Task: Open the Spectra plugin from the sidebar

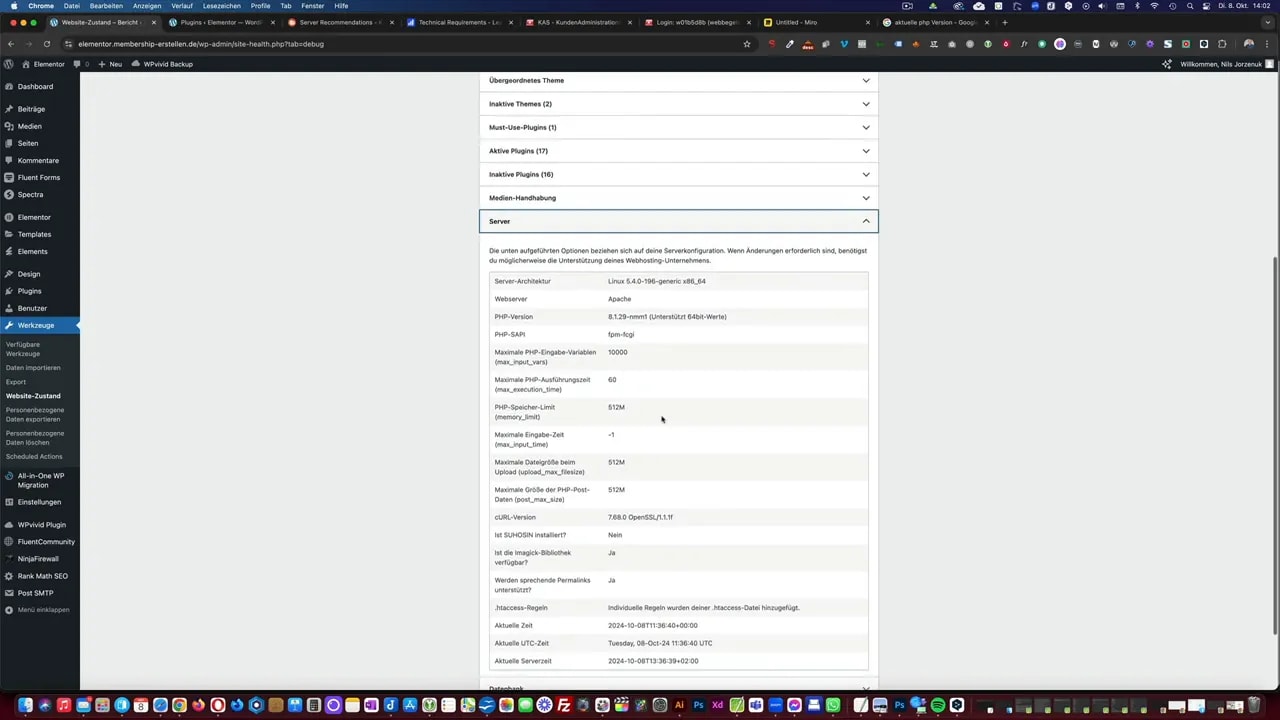Action: click(x=30, y=194)
